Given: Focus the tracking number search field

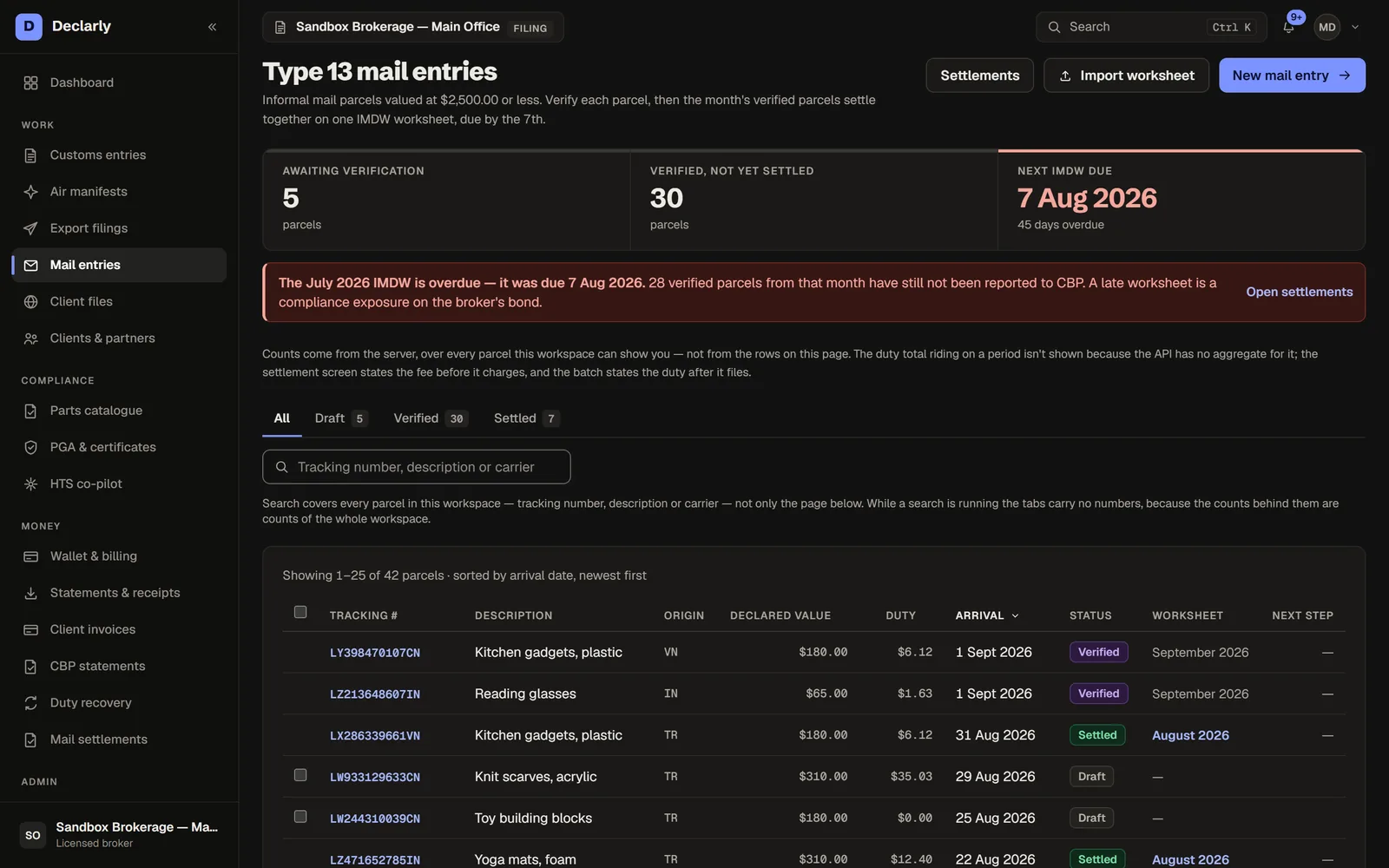Looking at the screenshot, I should tap(417, 467).
